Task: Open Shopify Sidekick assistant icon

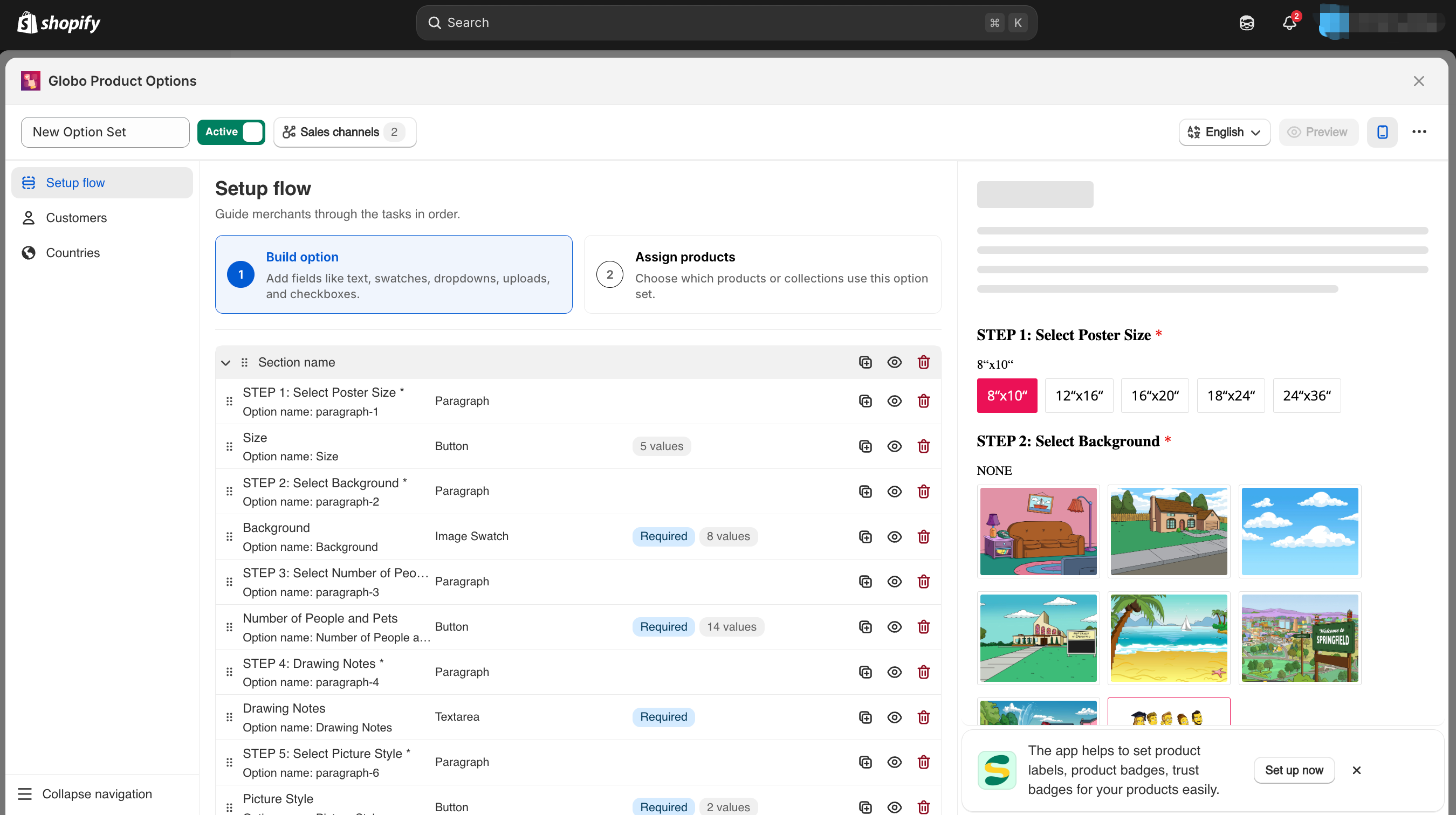Action: coord(1246,23)
